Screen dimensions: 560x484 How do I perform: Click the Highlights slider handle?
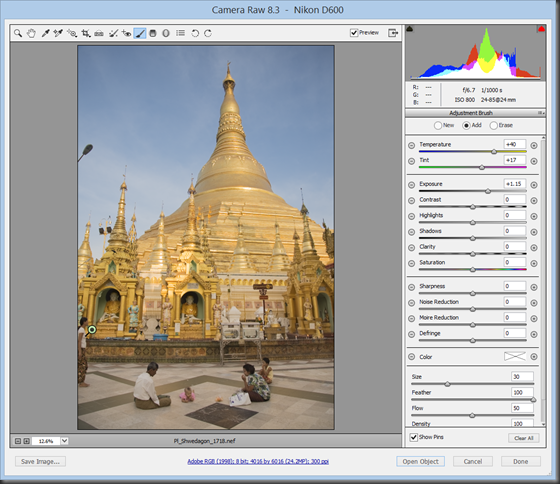tap(472, 223)
